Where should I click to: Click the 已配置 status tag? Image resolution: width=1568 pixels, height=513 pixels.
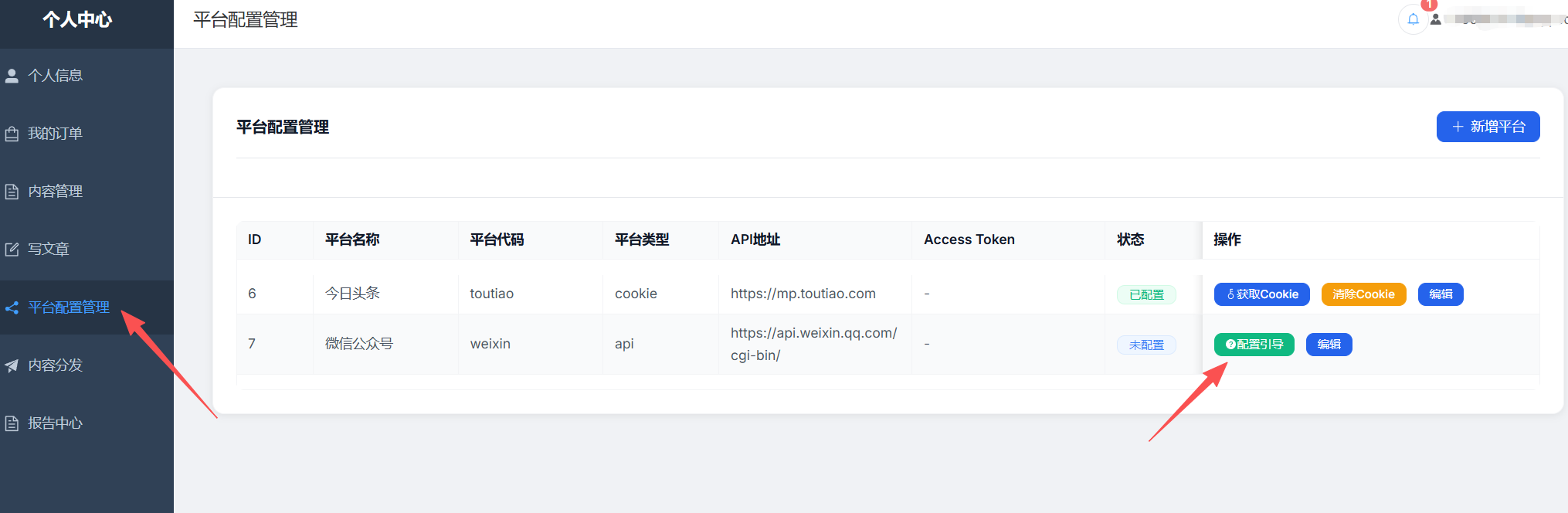(x=1146, y=294)
